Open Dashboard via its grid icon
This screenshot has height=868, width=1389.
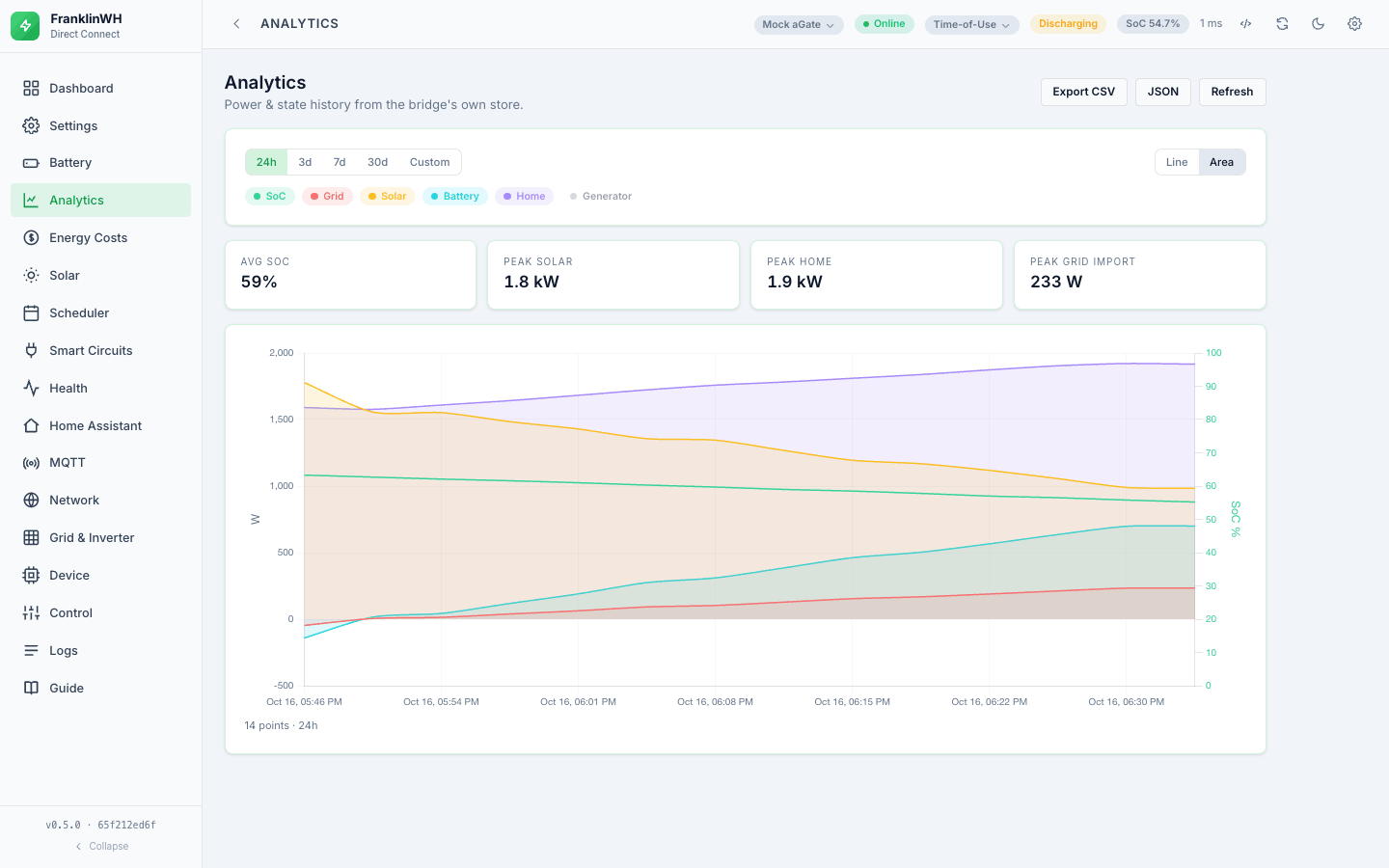pos(31,88)
